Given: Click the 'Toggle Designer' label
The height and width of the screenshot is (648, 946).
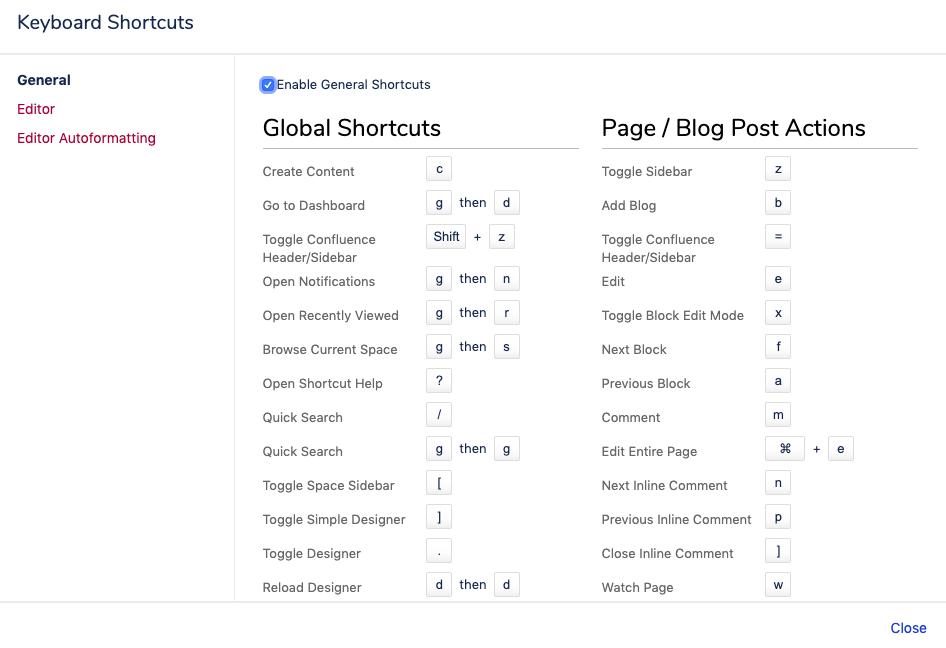Looking at the screenshot, I should (312, 553).
